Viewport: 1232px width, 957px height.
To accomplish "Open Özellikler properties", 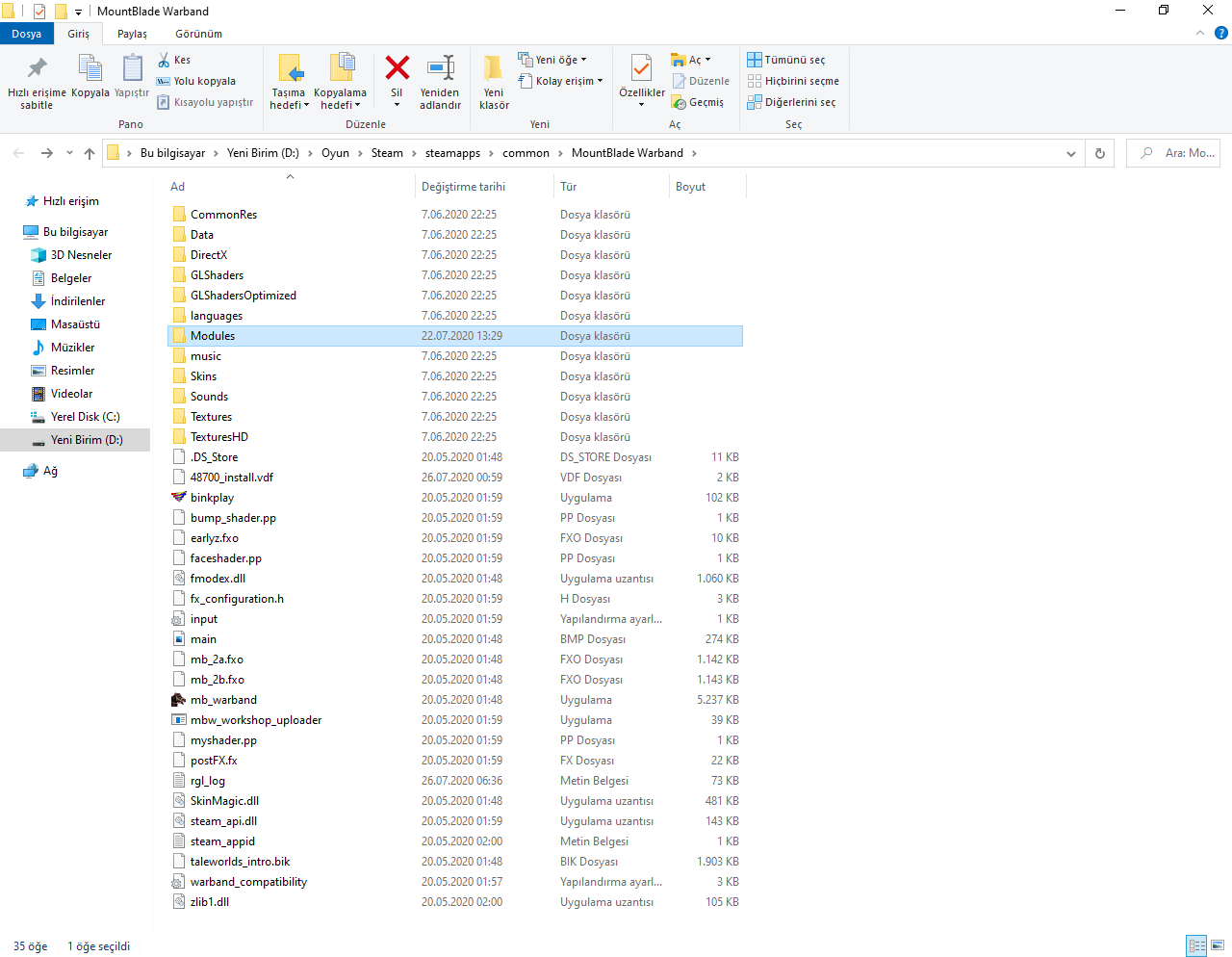I will (x=642, y=82).
